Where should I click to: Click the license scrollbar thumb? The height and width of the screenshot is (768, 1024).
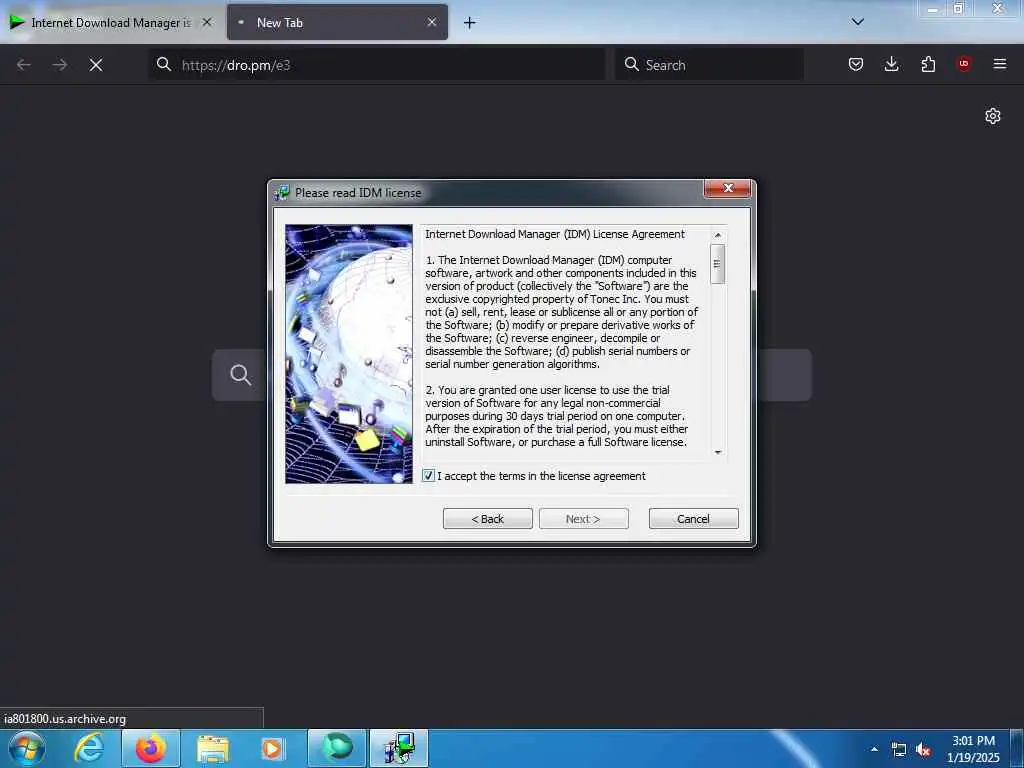[718, 264]
